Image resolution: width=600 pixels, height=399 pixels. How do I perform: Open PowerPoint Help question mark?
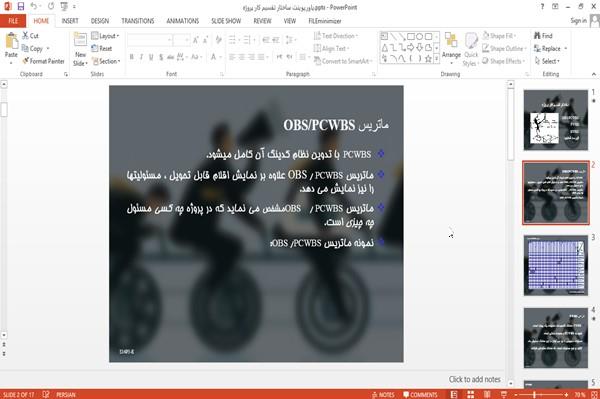pyautogui.click(x=542, y=7)
